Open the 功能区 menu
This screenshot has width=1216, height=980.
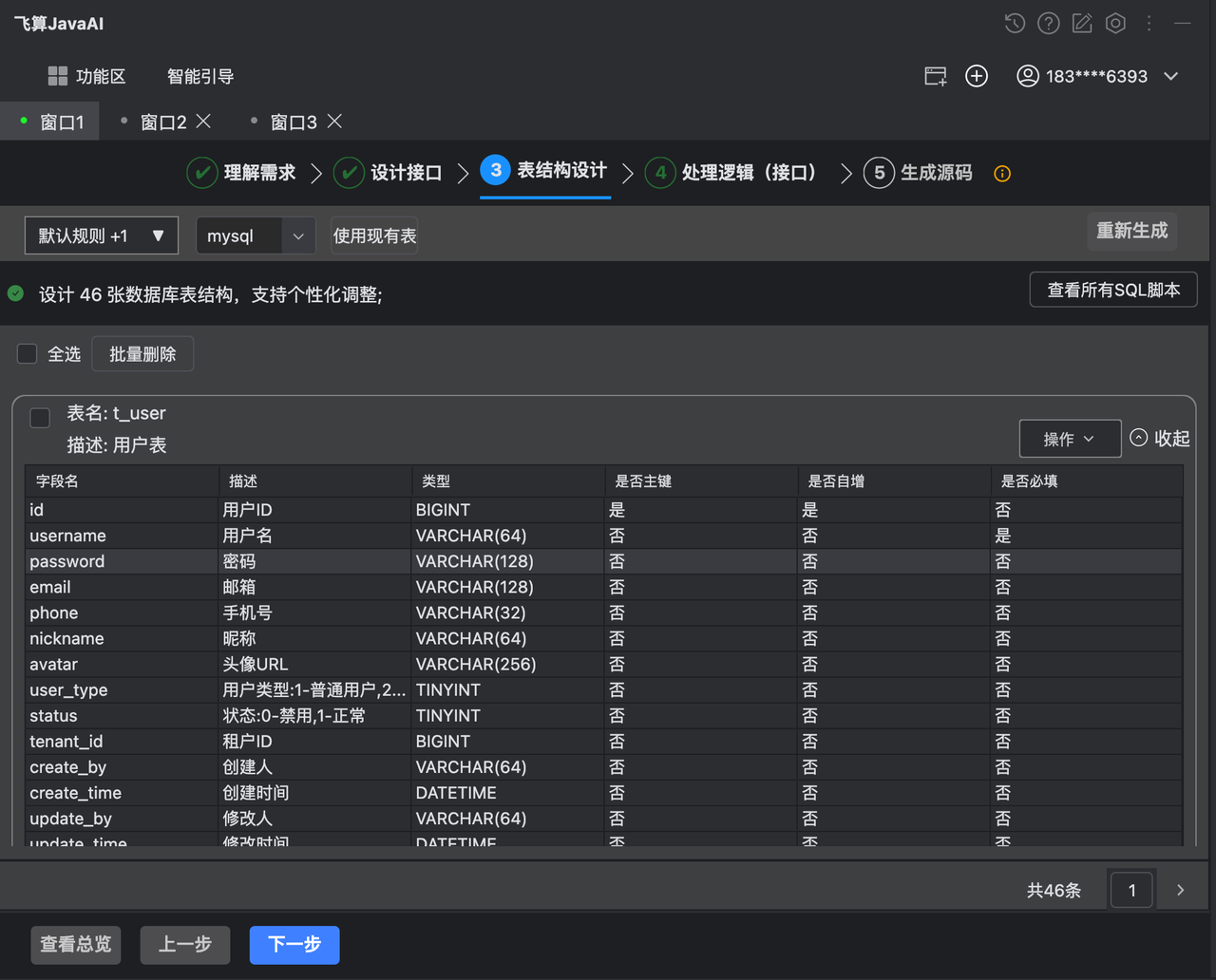pos(87,76)
